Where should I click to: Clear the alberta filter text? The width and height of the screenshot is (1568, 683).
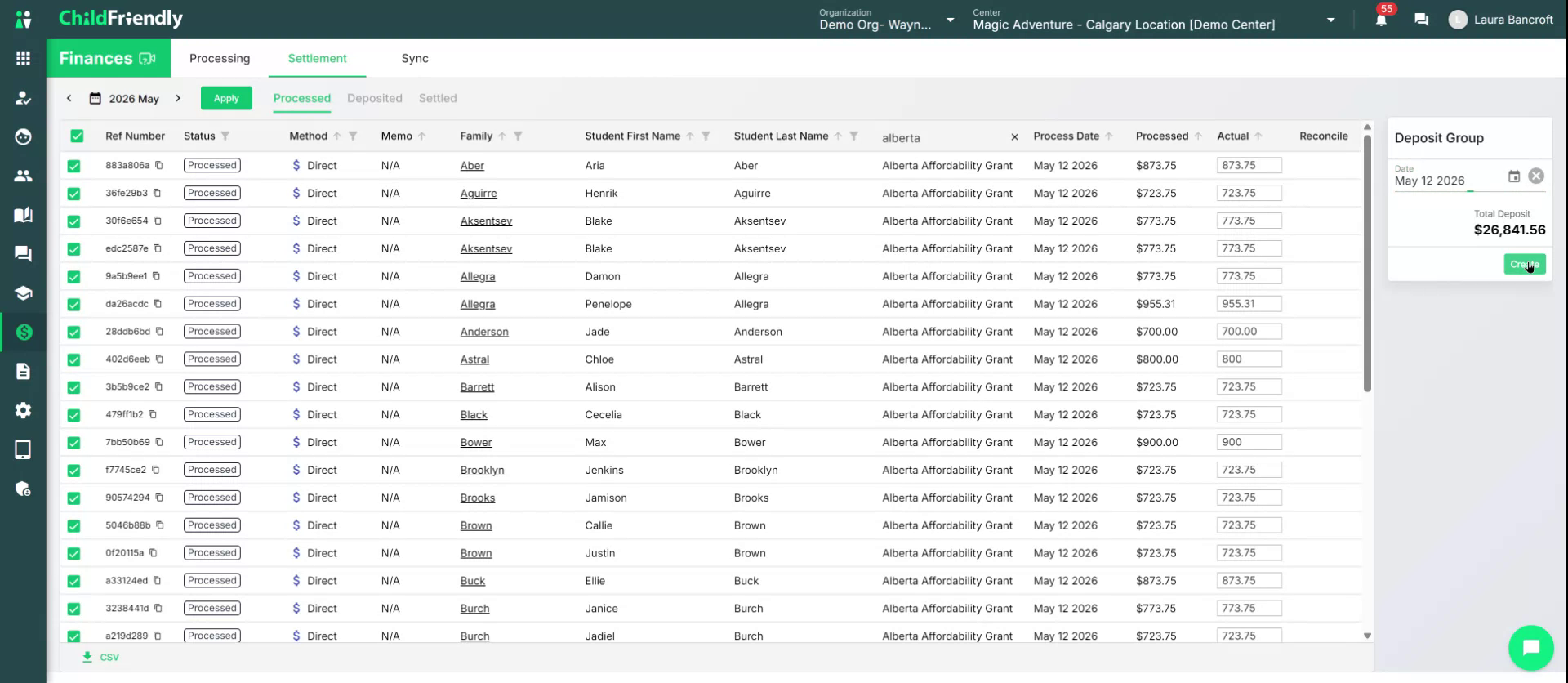click(1014, 137)
